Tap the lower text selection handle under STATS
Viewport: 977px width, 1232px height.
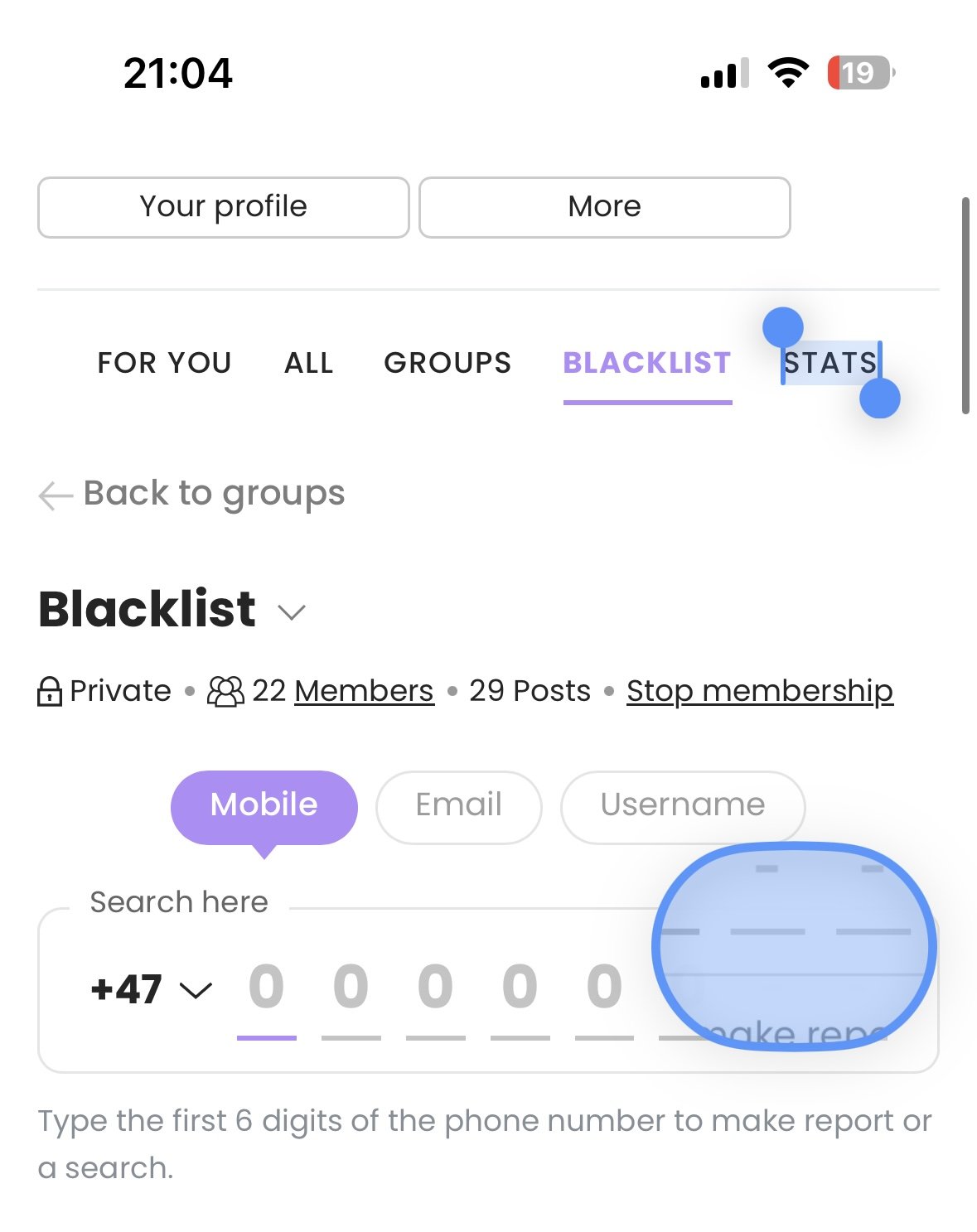point(880,399)
